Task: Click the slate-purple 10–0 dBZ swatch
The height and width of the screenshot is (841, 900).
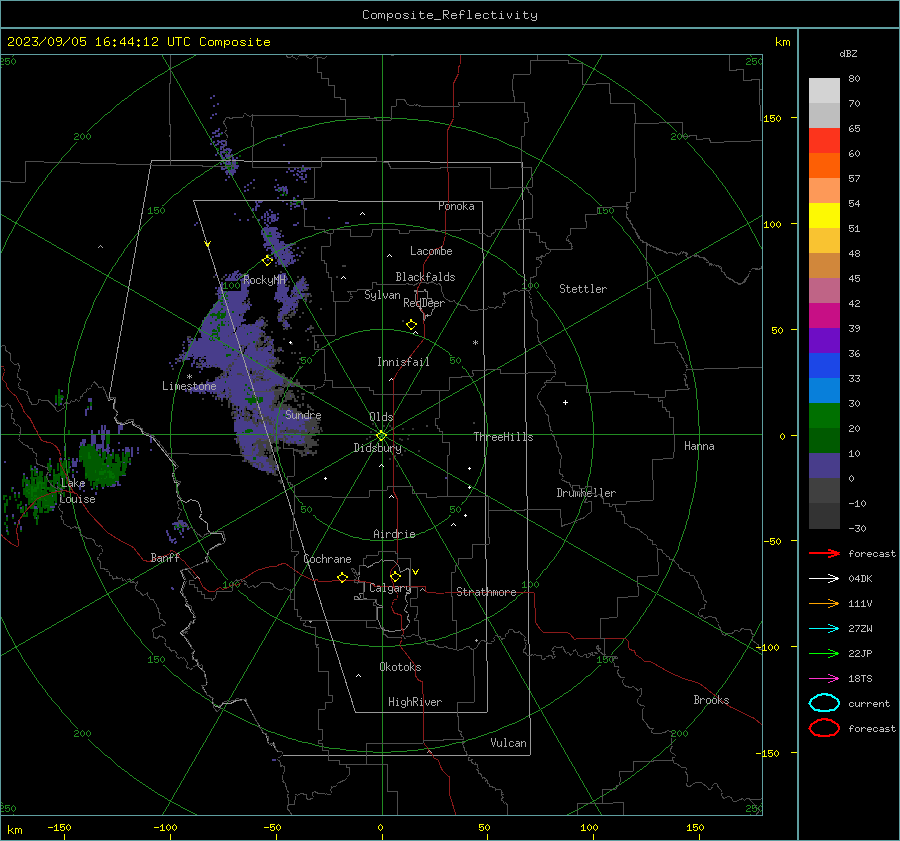Action: (x=824, y=466)
